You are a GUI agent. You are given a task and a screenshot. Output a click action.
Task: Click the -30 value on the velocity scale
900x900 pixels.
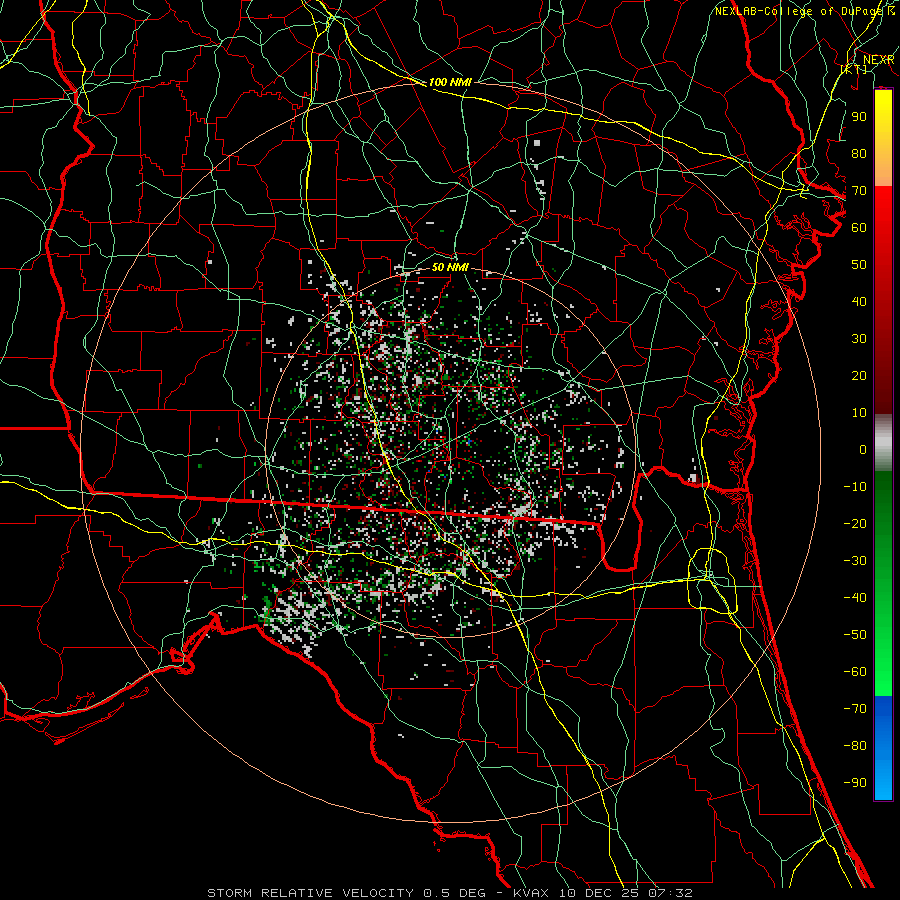(855, 561)
